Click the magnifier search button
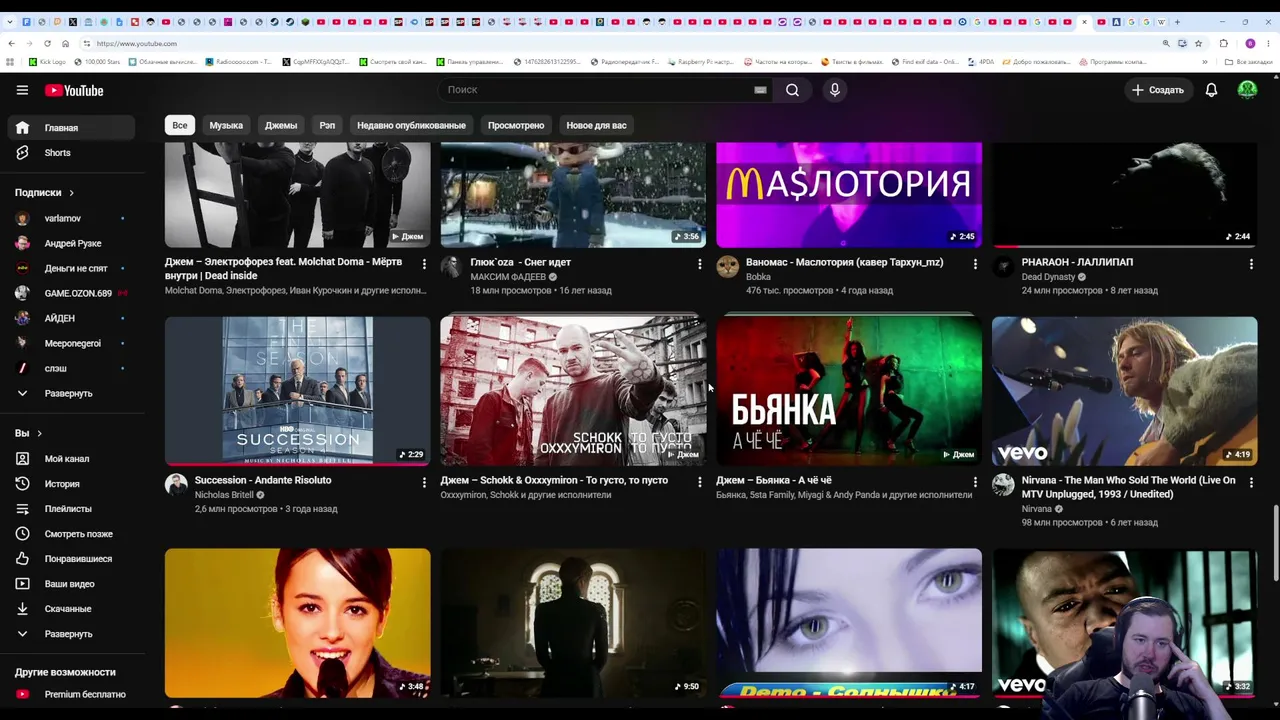Image resolution: width=1280 pixels, height=720 pixels. coord(792,90)
